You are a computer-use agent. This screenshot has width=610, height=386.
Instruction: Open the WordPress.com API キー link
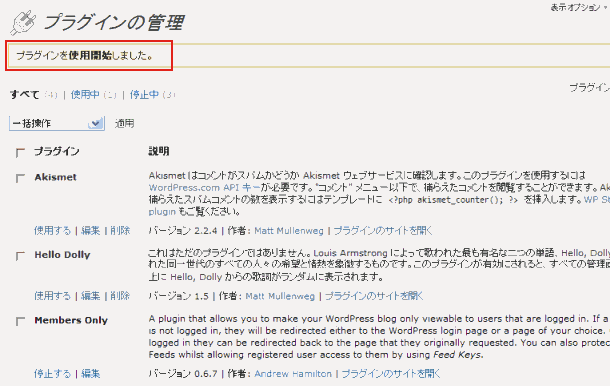pyautogui.click(x=205, y=188)
